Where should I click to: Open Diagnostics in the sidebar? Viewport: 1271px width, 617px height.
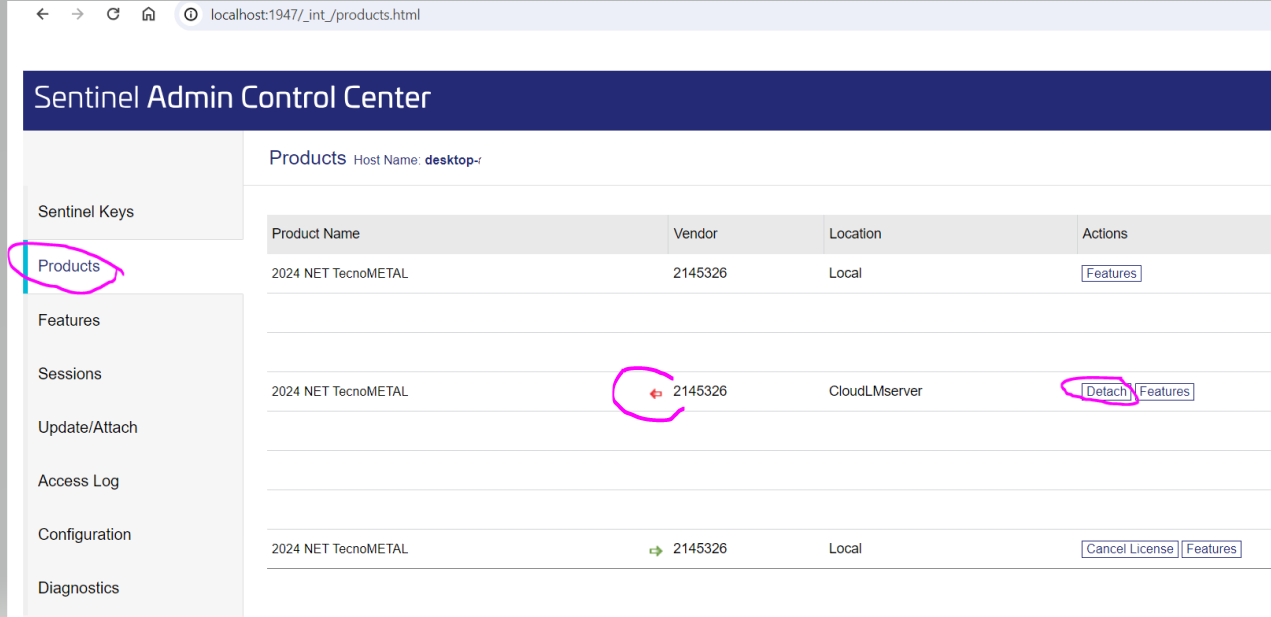(79, 588)
